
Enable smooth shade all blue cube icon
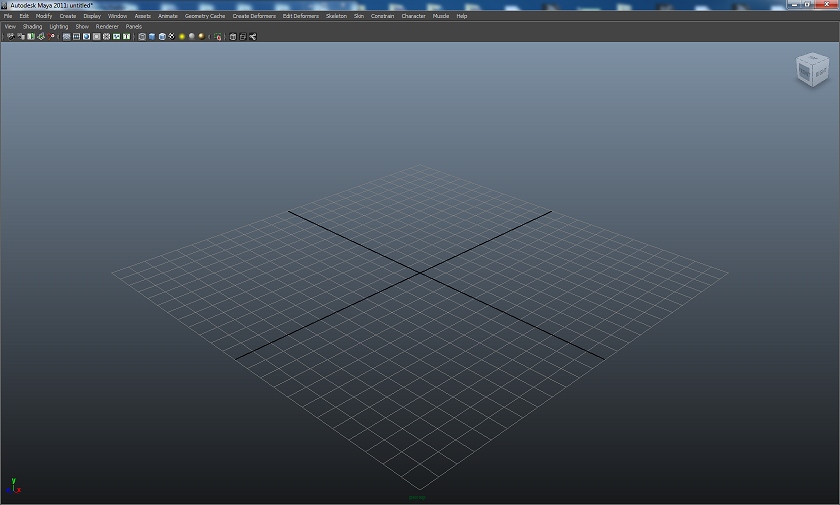152,36
